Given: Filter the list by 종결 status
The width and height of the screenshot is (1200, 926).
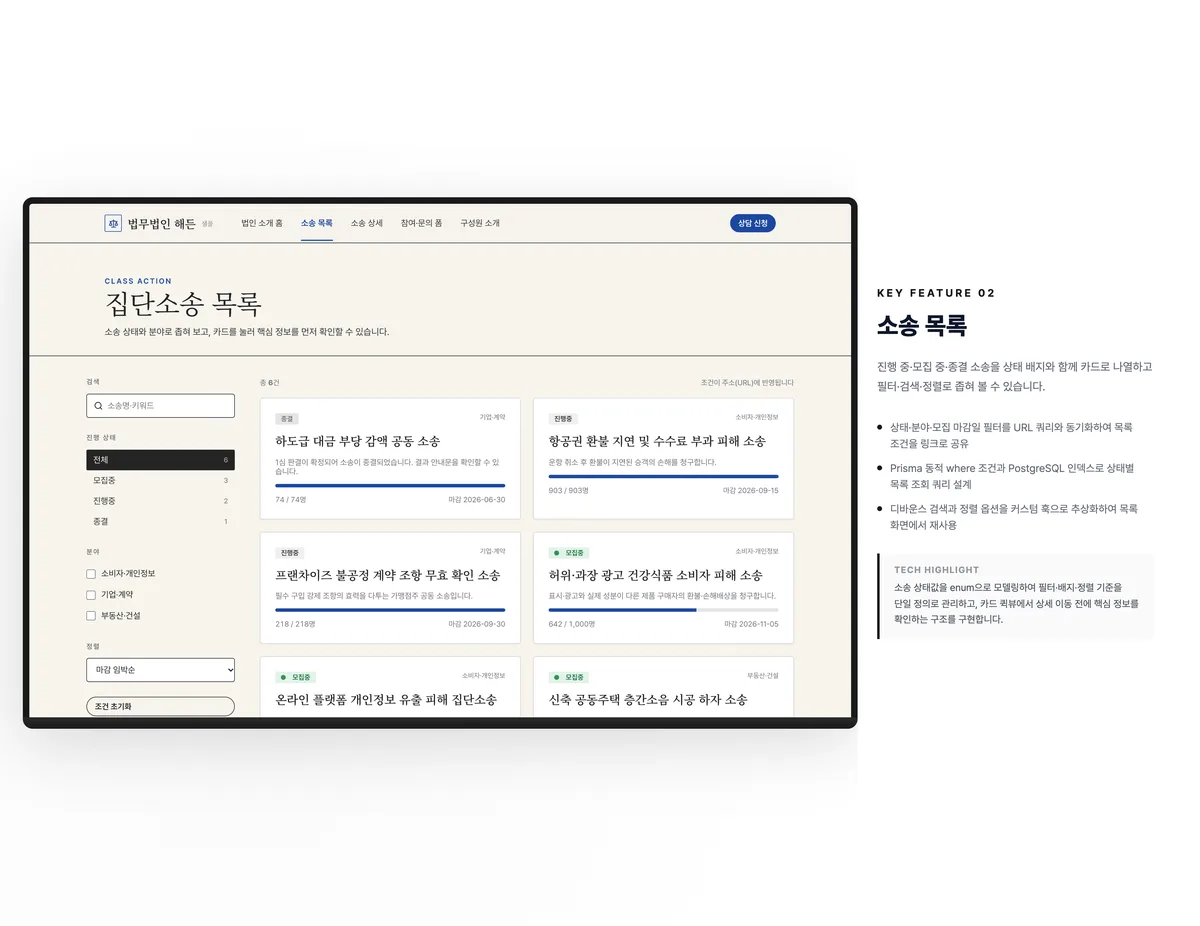Looking at the screenshot, I should pyautogui.click(x=161, y=521).
